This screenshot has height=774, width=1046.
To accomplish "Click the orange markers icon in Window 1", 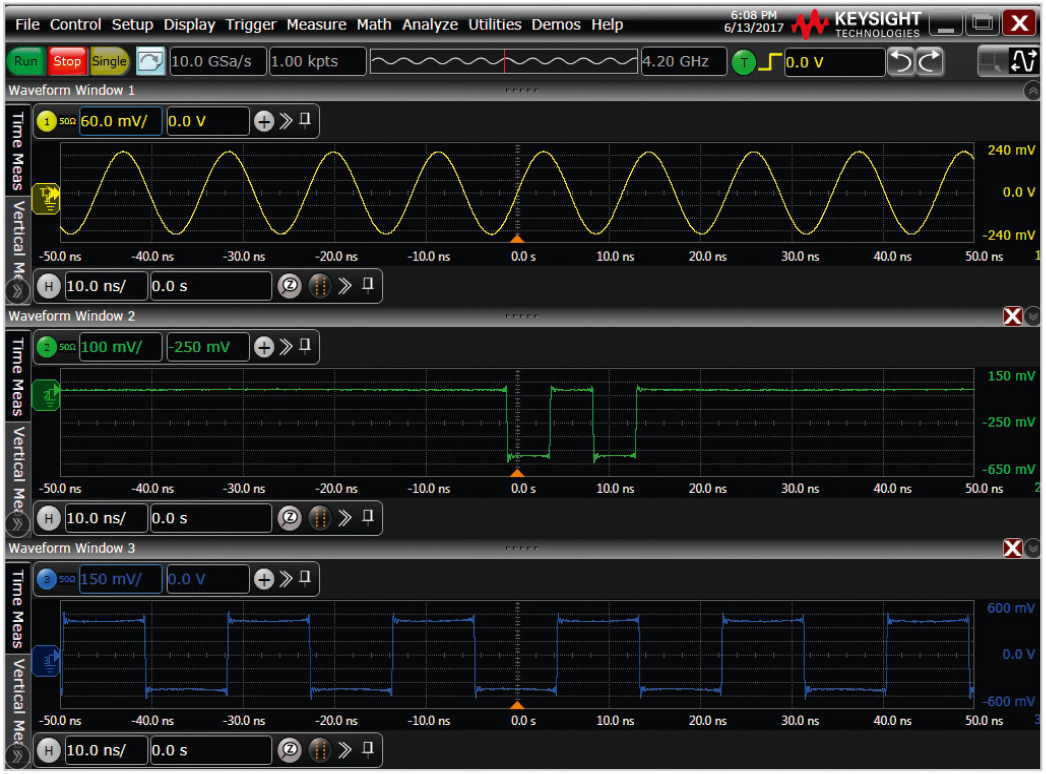I will tap(320, 286).
